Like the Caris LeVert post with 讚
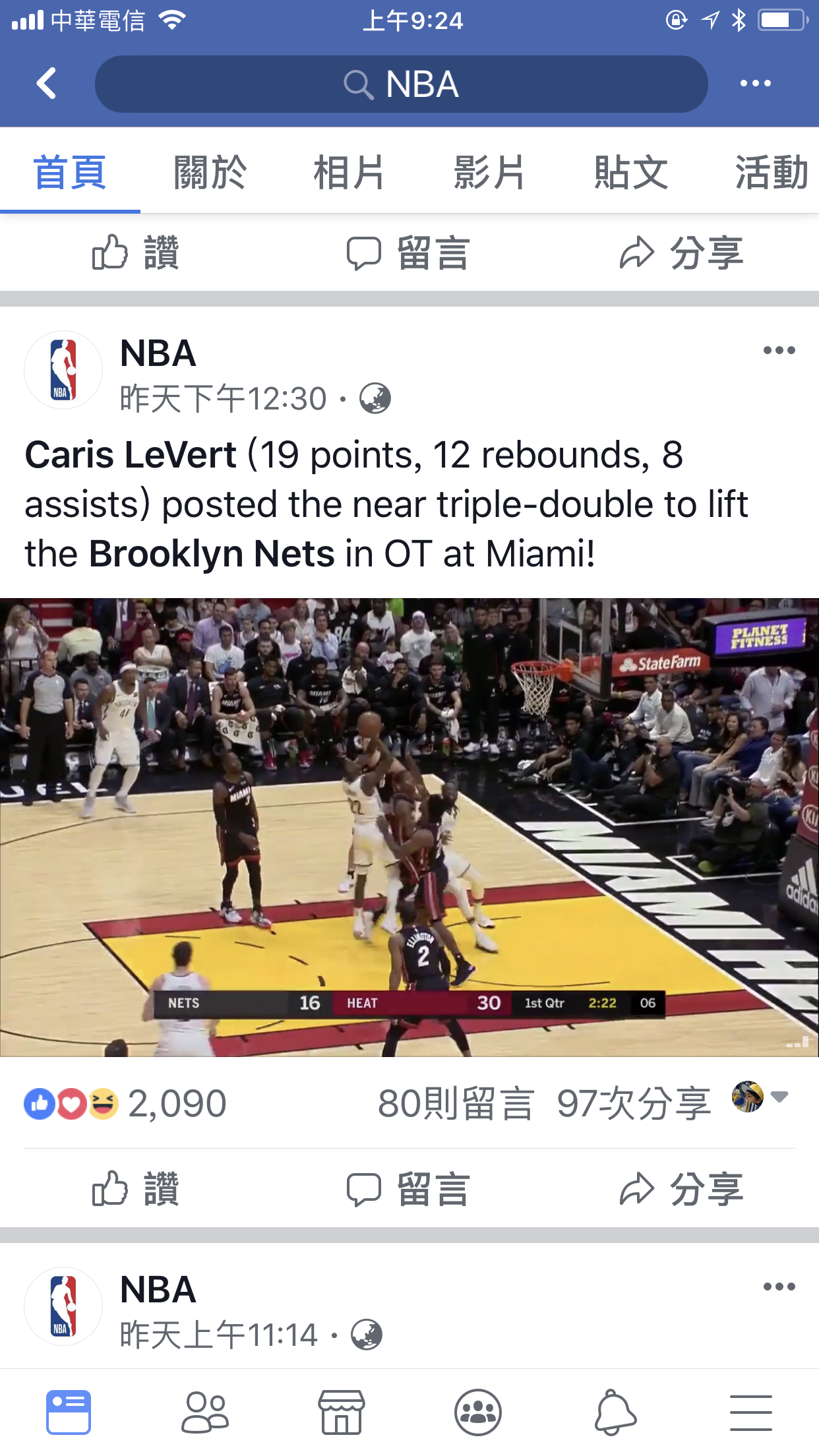819x1456 pixels. click(136, 1188)
